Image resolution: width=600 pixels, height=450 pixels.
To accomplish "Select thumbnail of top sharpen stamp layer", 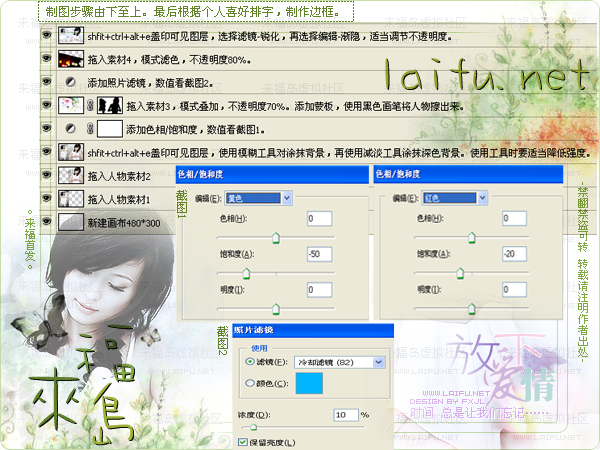I will (71, 35).
